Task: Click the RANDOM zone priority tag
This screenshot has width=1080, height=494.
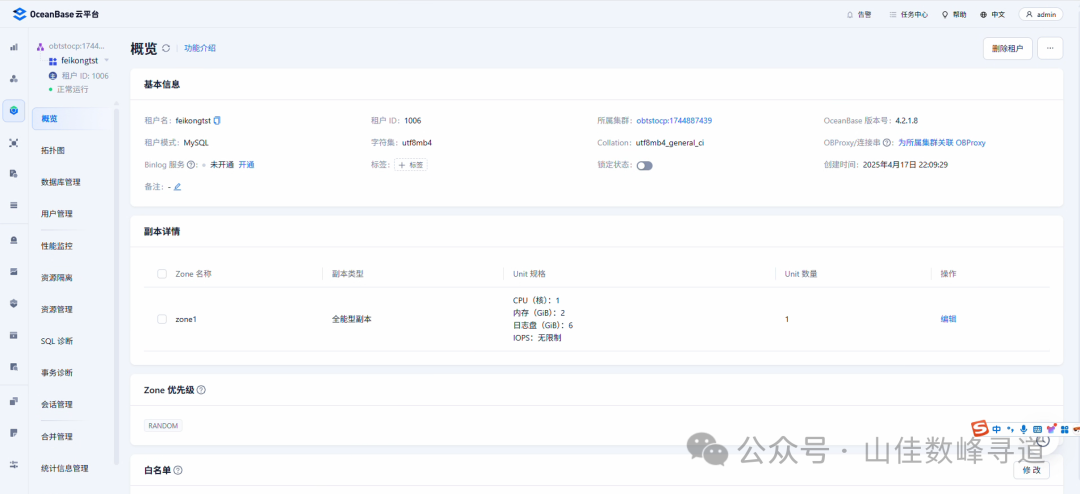Action: pos(163,426)
